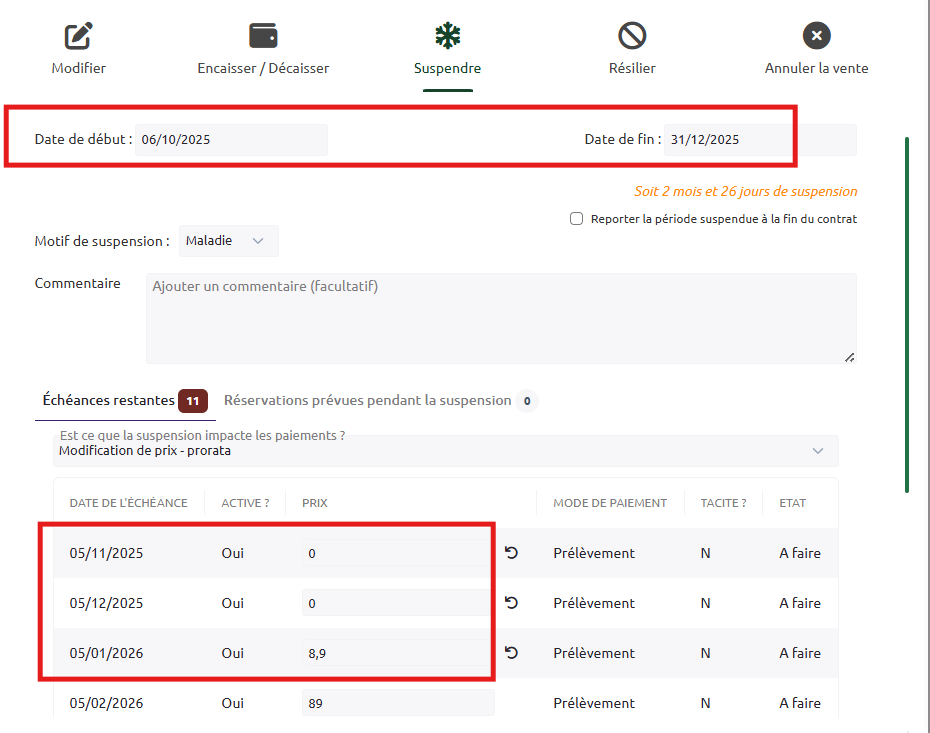Open the Encaisser / Décaisser tab label
The image size is (930, 733).
[x=263, y=68]
